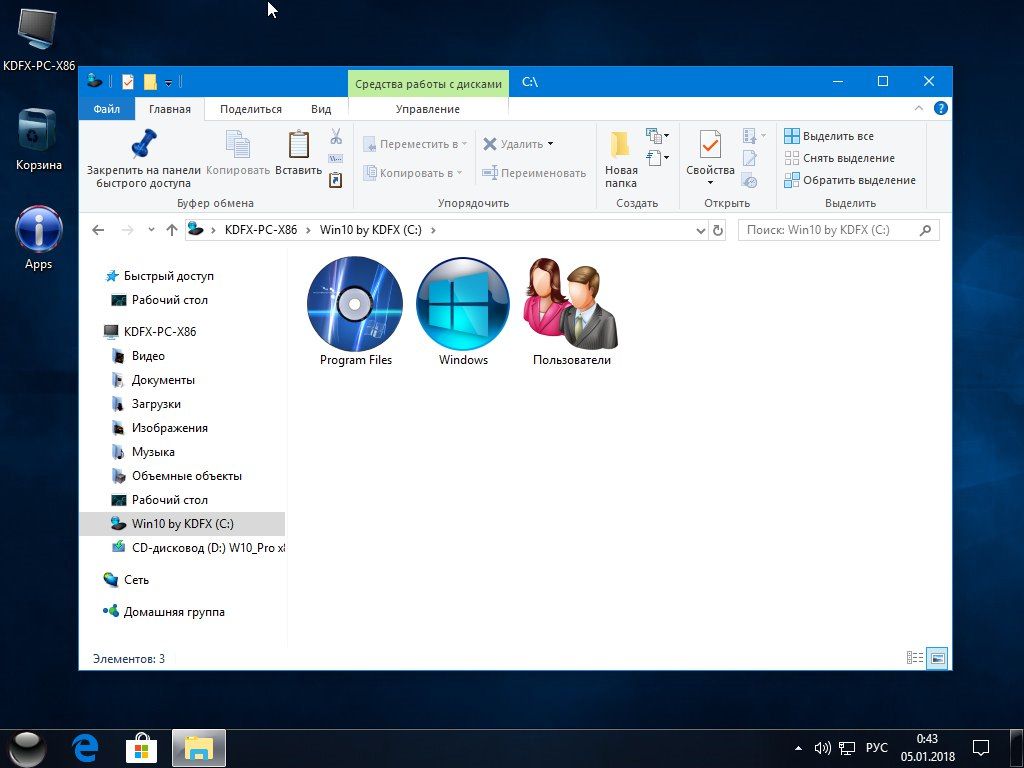Switch to large icons view in status bar
The height and width of the screenshot is (768, 1024).
pos(937,658)
